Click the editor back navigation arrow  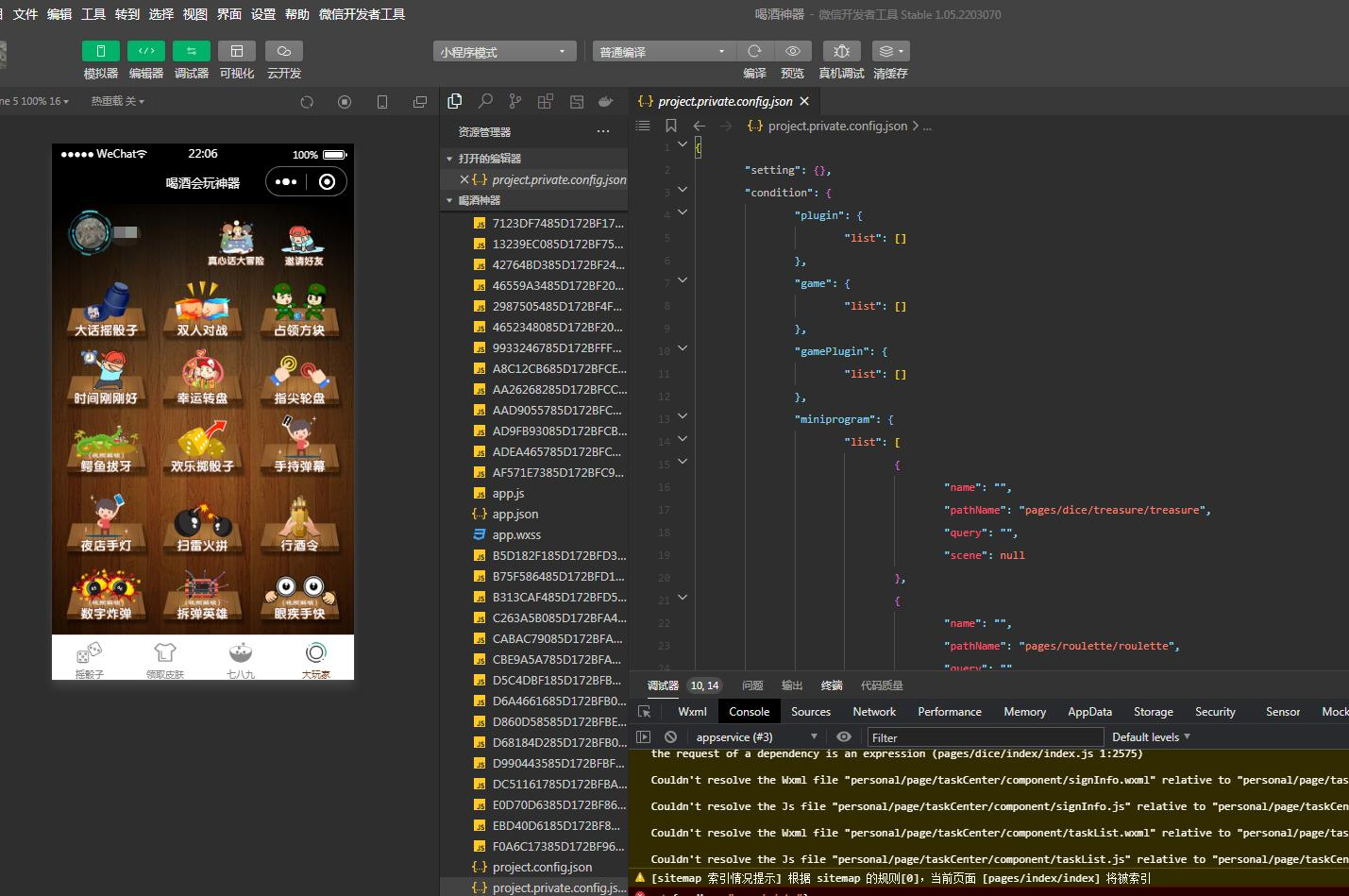700,126
